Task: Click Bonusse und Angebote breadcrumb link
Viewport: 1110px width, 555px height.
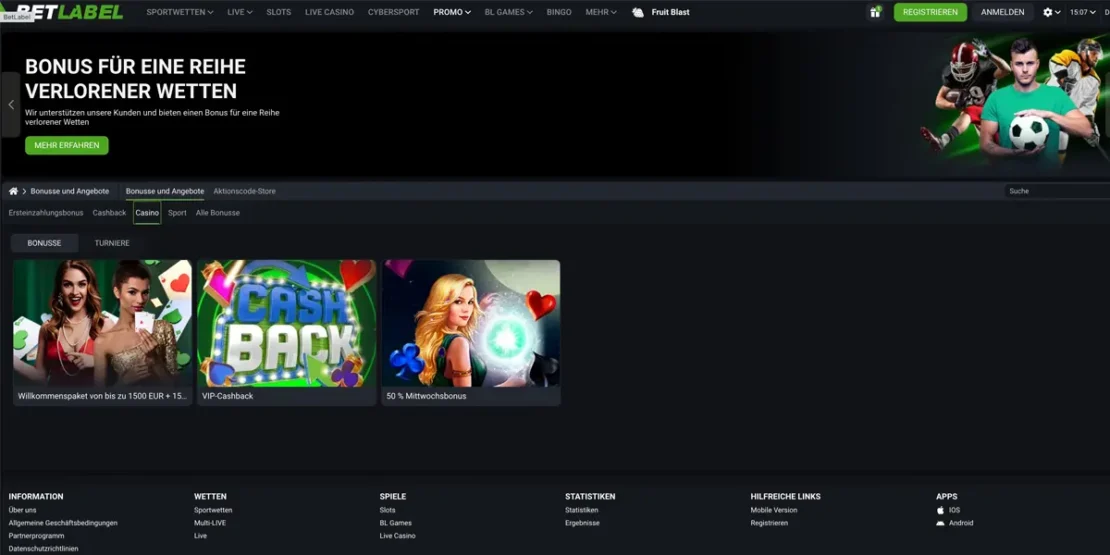Action: (69, 191)
